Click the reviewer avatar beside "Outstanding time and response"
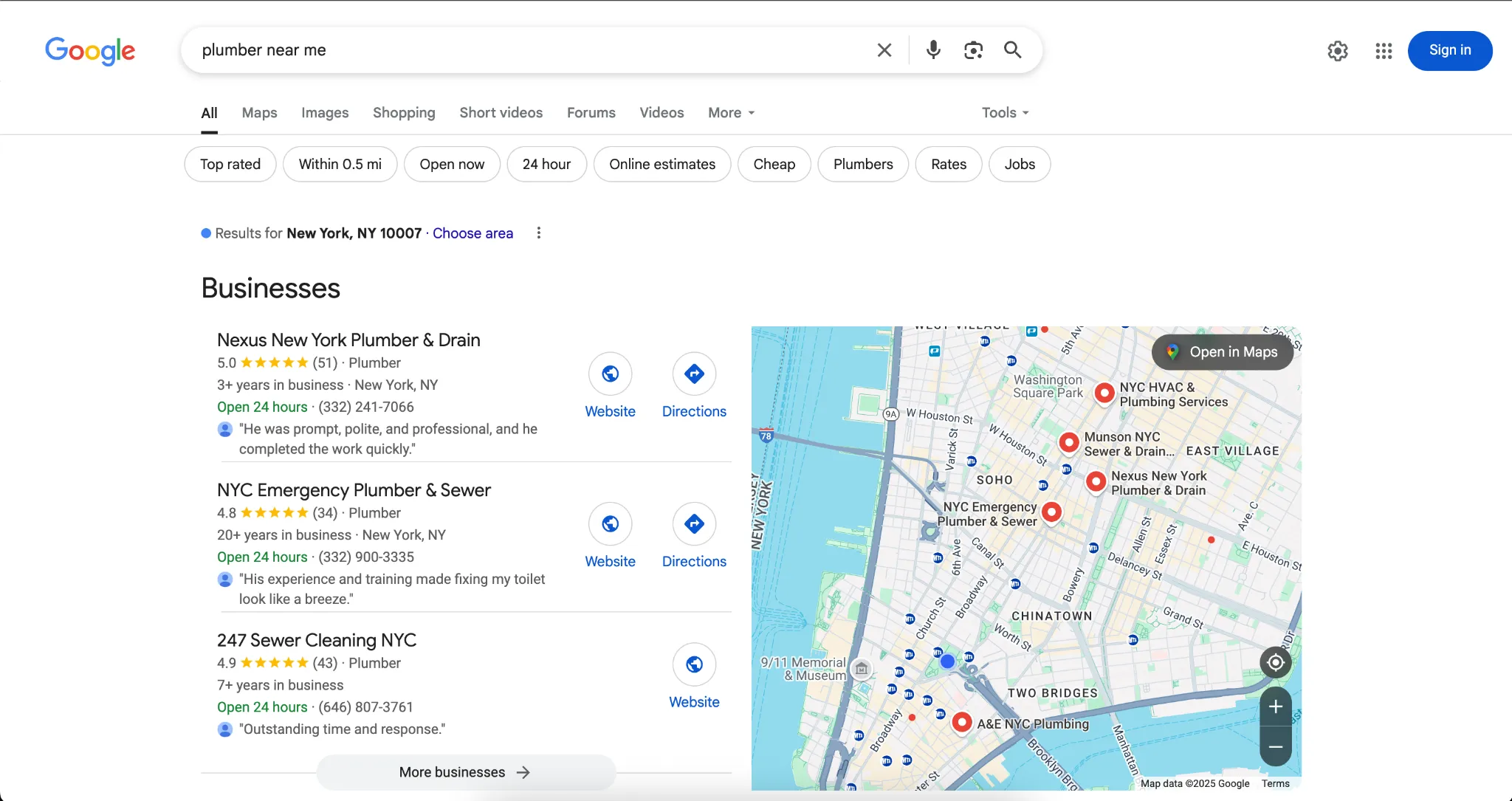The height and width of the screenshot is (801, 1512). click(225, 729)
